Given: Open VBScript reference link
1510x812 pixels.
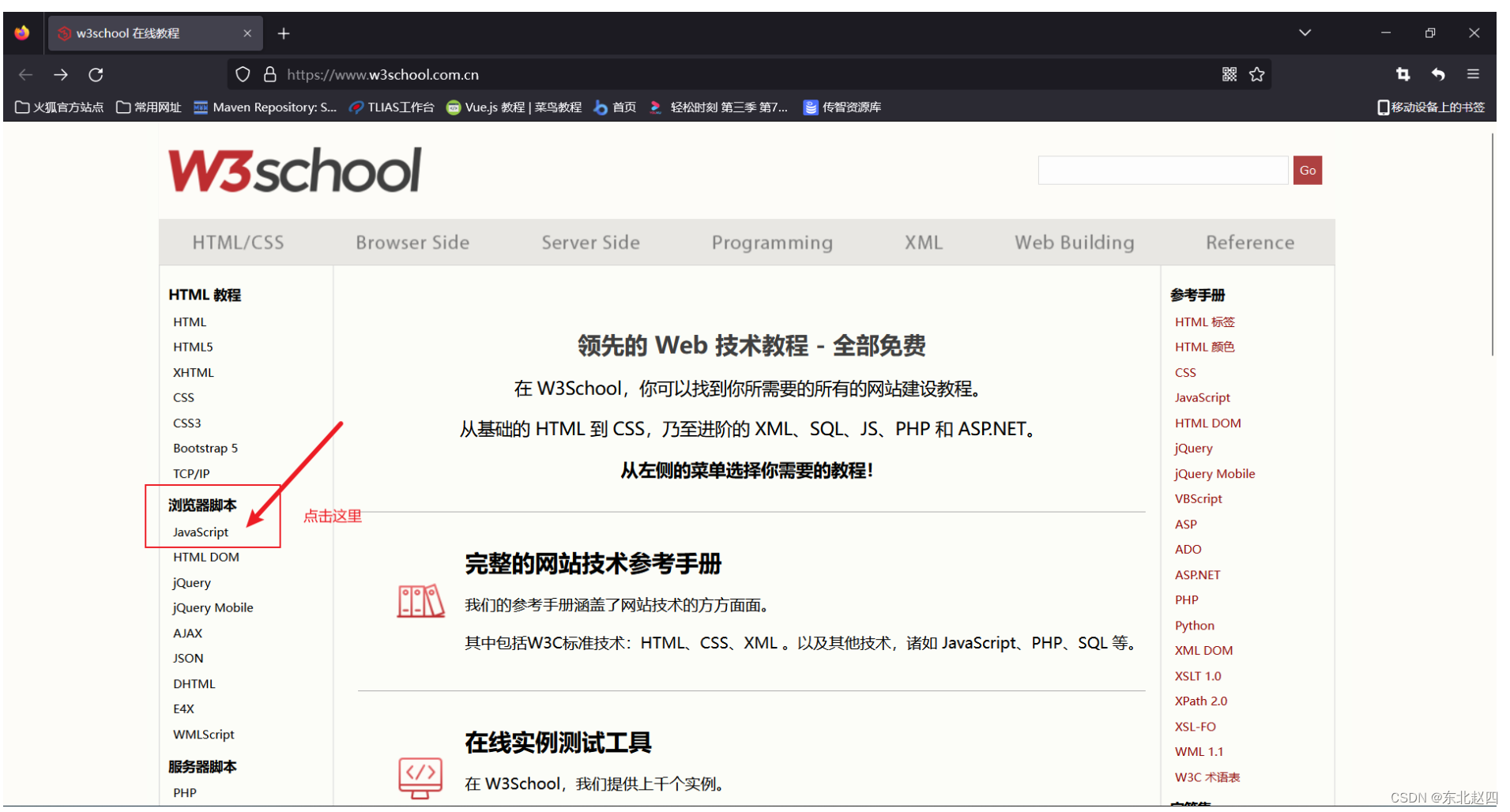Looking at the screenshot, I should click(x=1198, y=498).
